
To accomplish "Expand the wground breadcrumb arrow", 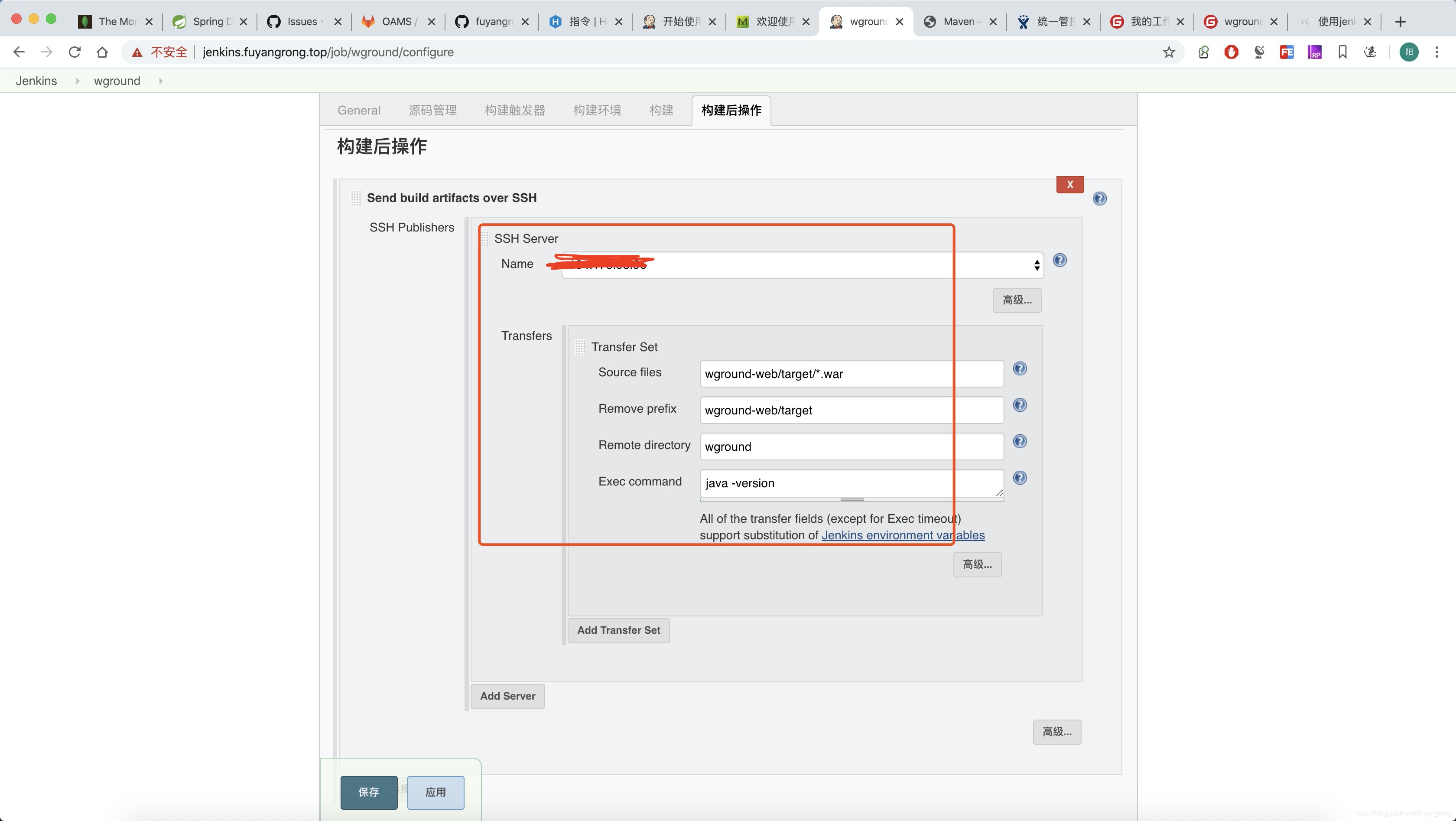I will (160, 81).
